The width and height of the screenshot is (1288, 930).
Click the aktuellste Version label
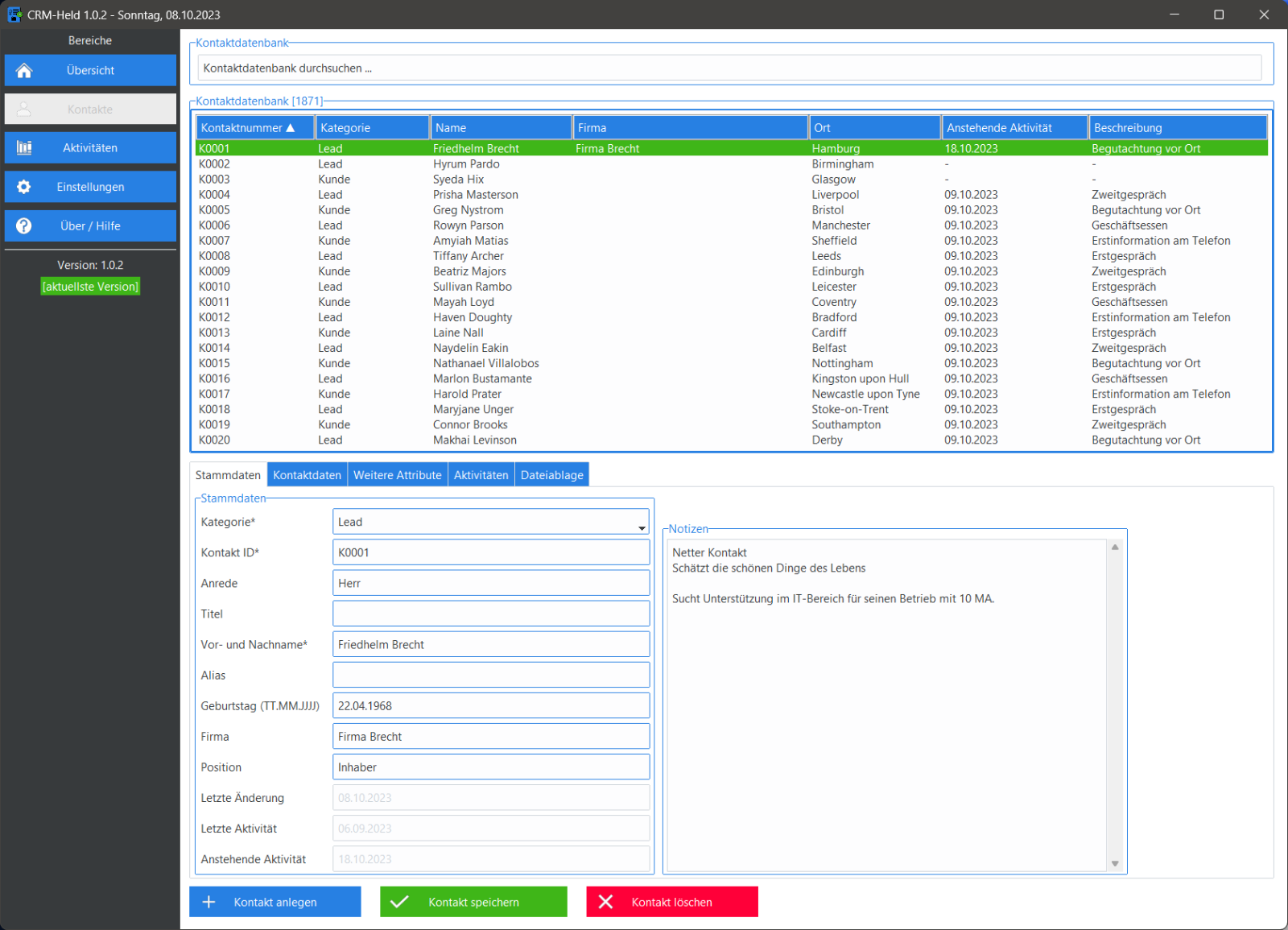[x=90, y=287]
